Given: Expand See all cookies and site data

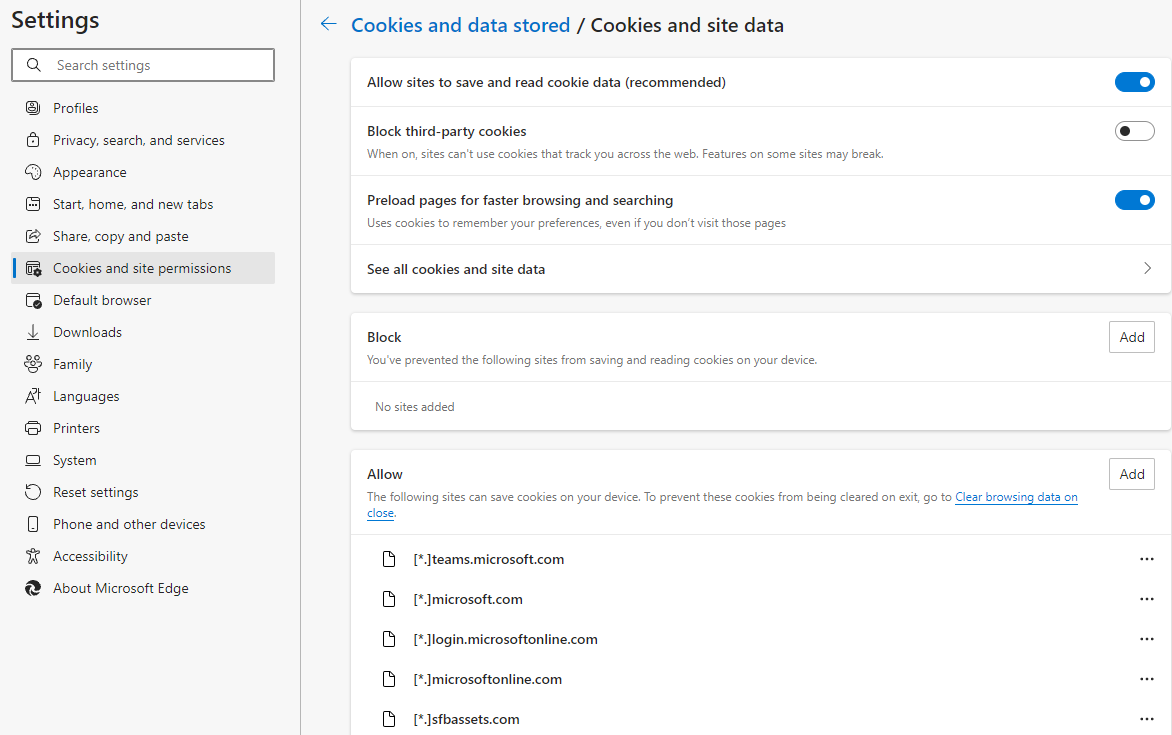Looking at the screenshot, I should tap(1147, 269).
